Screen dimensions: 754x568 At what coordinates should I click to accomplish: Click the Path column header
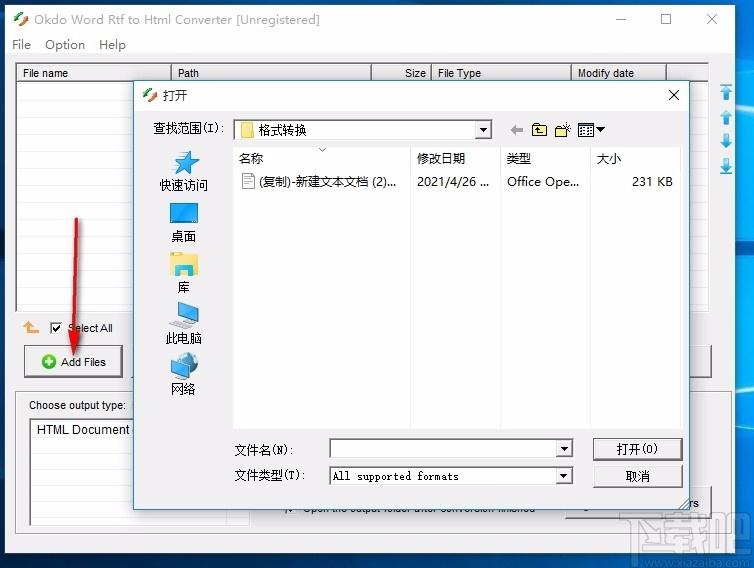[x=271, y=73]
